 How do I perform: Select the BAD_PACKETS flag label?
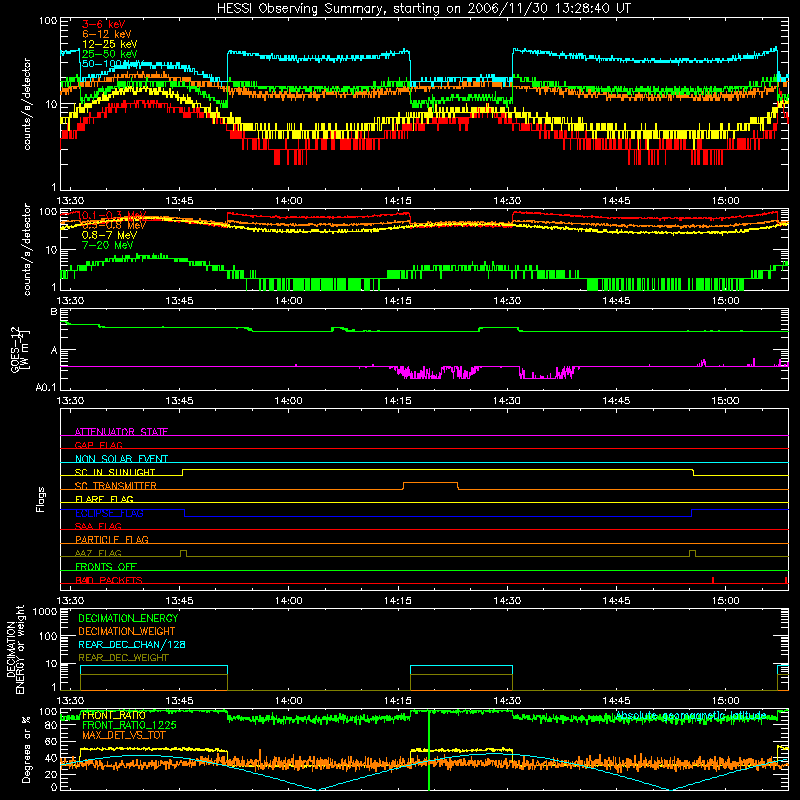coord(109,580)
